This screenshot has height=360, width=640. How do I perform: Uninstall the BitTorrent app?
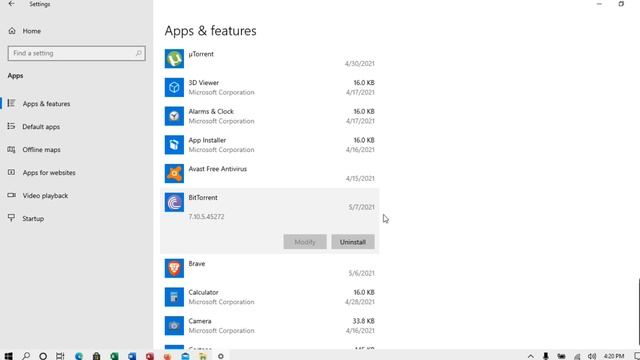(x=353, y=242)
